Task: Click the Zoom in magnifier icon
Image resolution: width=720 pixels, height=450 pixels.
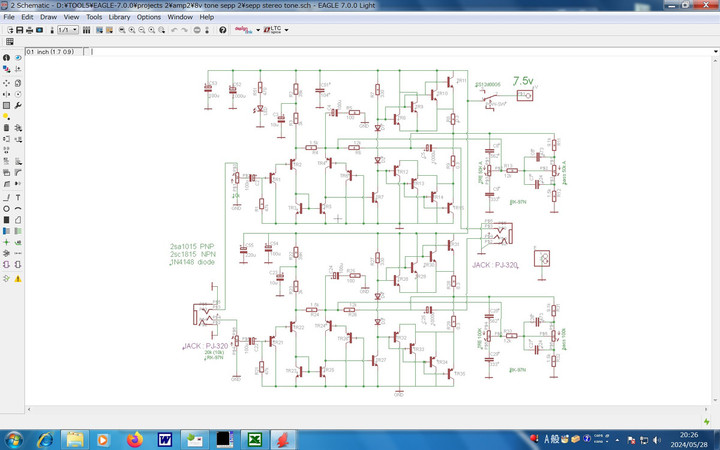Action: click(132, 30)
